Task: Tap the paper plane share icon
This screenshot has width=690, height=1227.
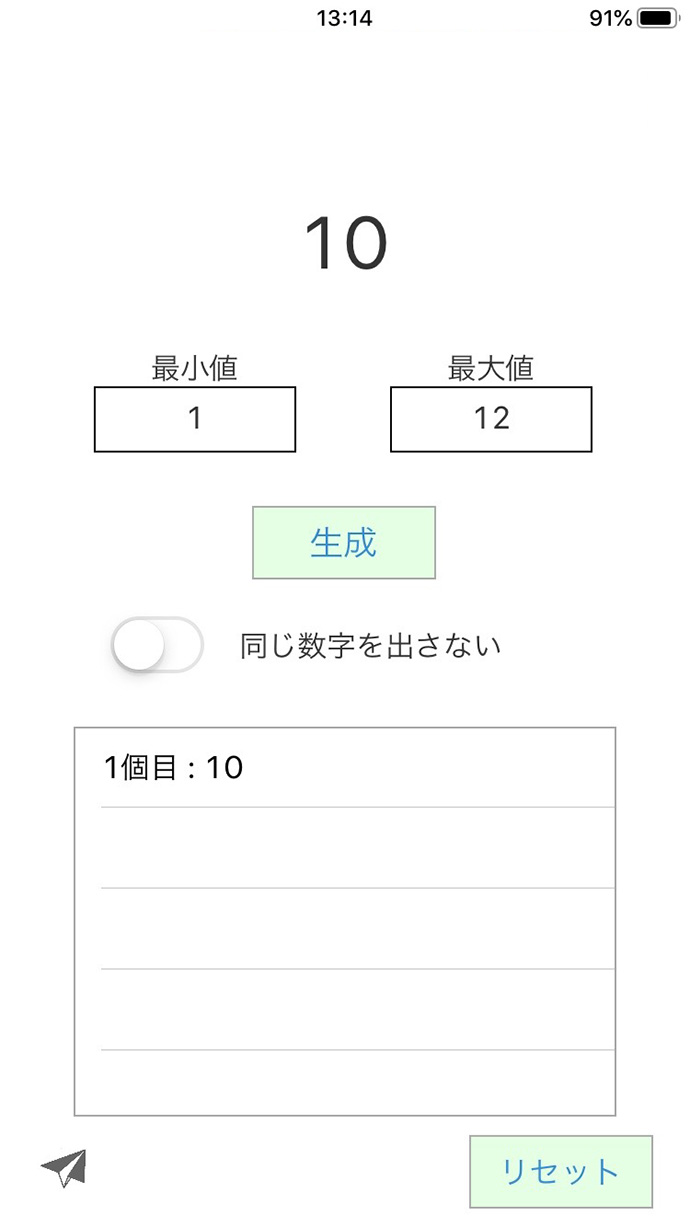Action: pyautogui.click(x=64, y=1167)
